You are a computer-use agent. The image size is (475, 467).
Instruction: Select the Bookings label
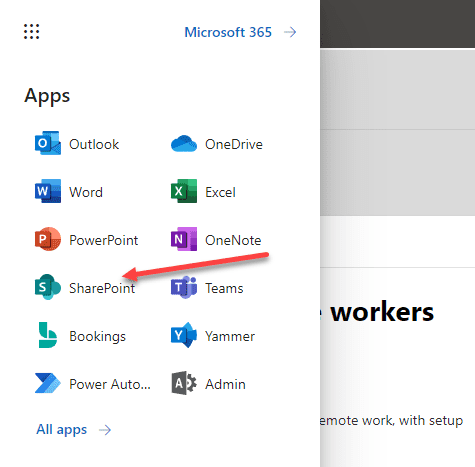(x=98, y=336)
